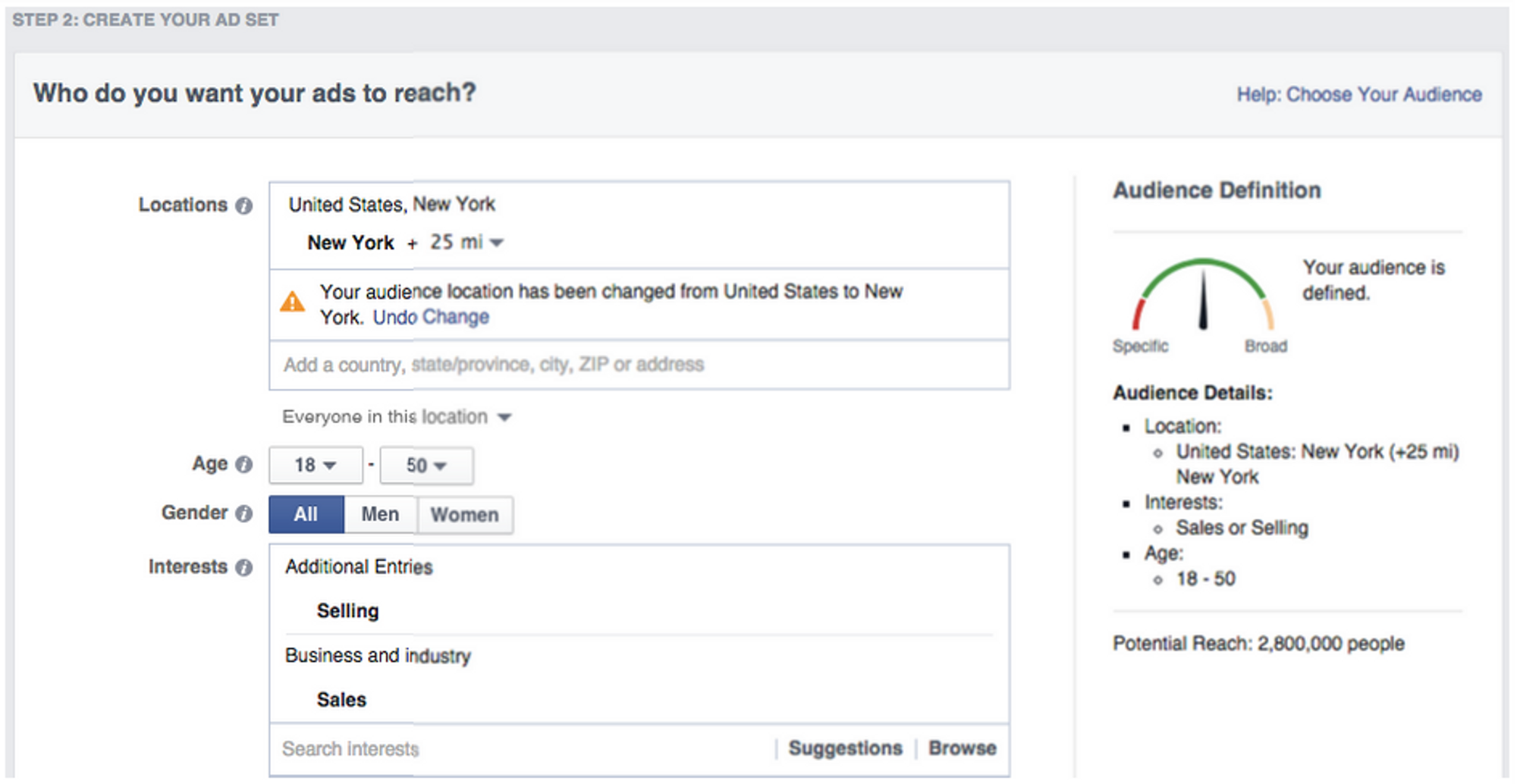
Task: Open the minimum age 18 dropdown
Action: pyautogui.click(x=316, y=466)
